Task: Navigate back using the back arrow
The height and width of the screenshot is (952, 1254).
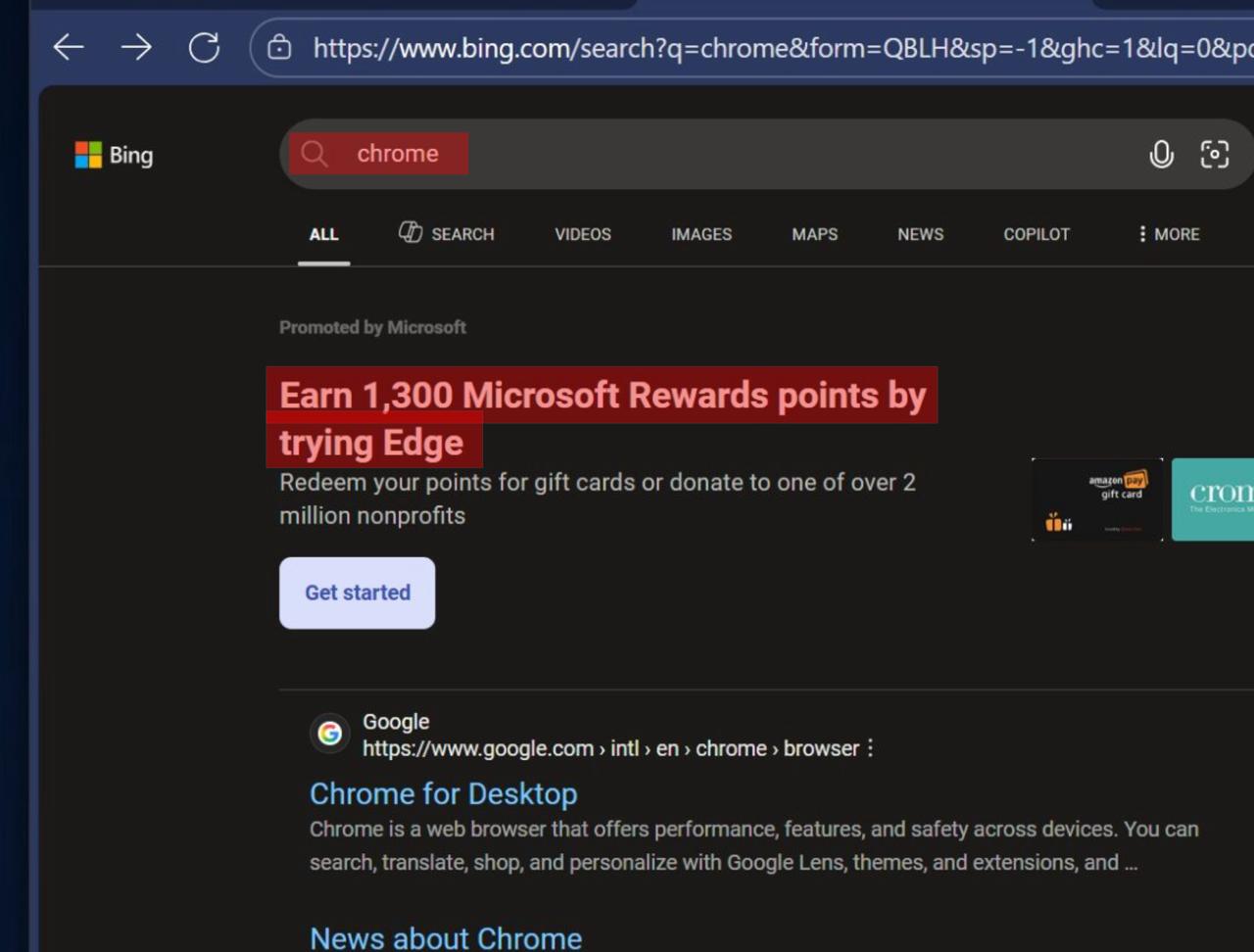Action: 68,46
